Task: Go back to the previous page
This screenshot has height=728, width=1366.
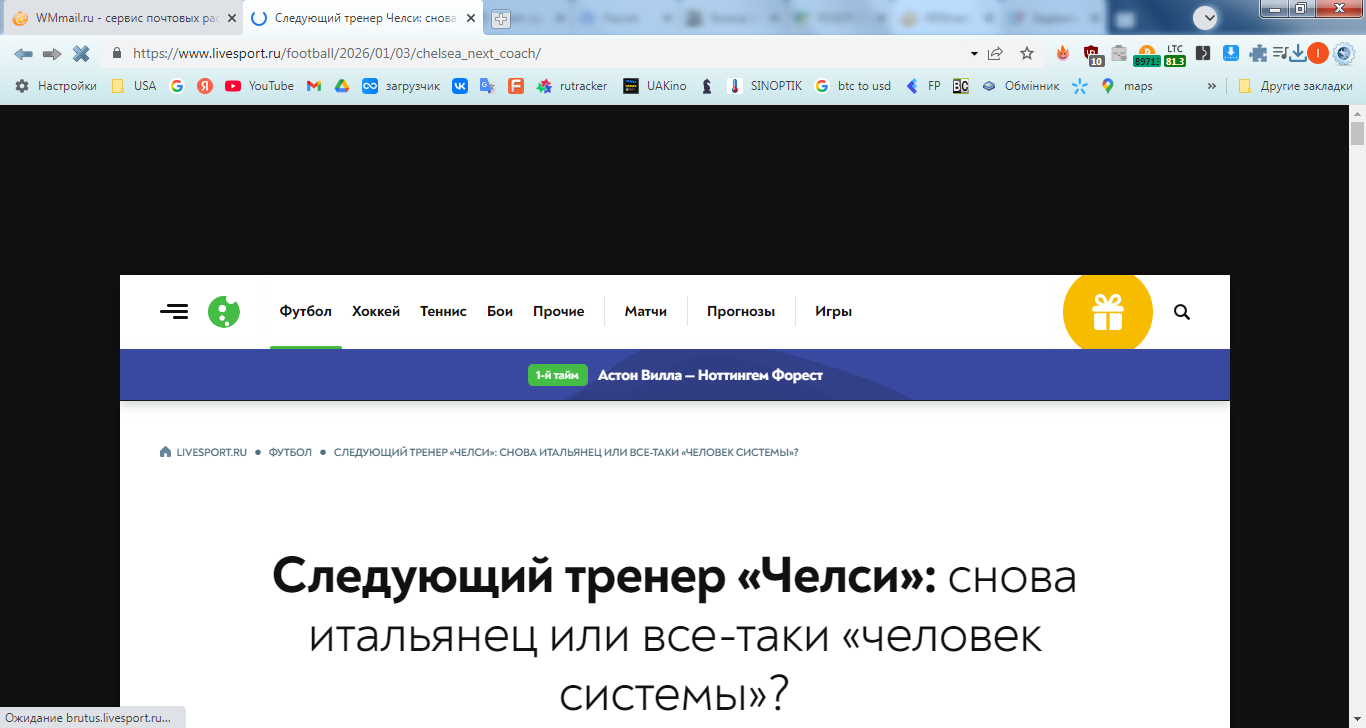Action: pyautogui.click(x=23, y=54)
